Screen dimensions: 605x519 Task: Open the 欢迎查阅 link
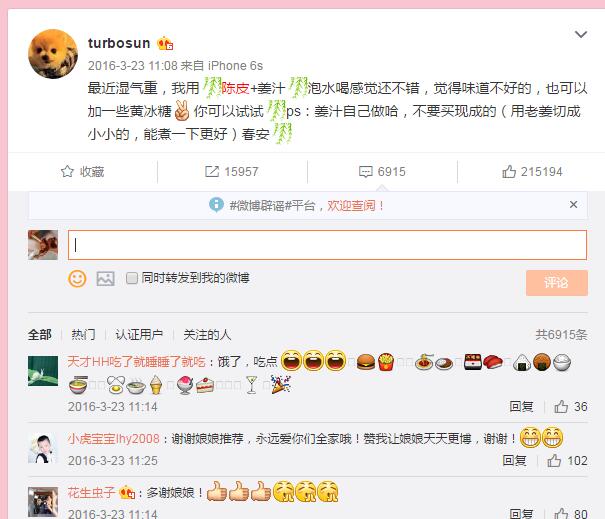tap(351, 206)
